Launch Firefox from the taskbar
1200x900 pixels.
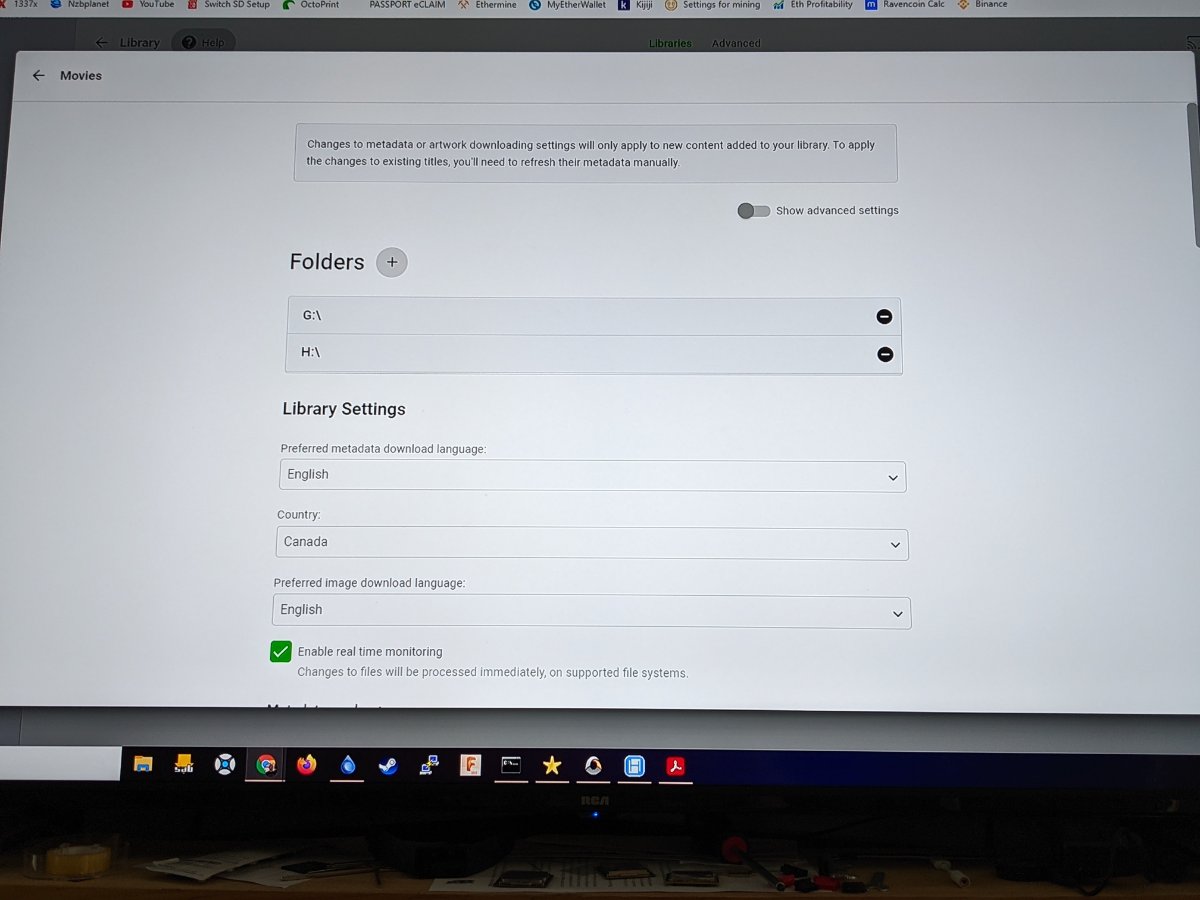[307, 765]
